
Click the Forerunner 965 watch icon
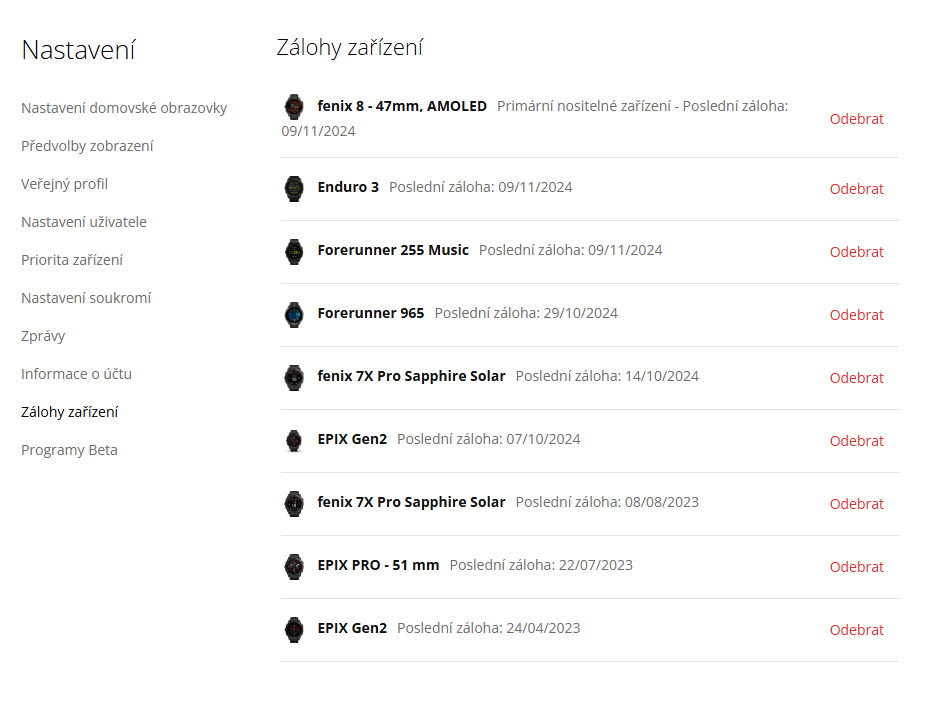click(294, 315)
